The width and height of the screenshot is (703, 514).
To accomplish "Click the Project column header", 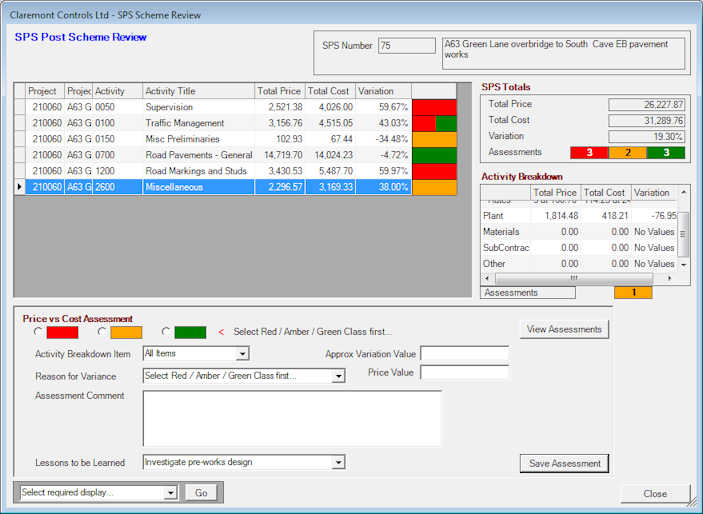I will 45,91.
